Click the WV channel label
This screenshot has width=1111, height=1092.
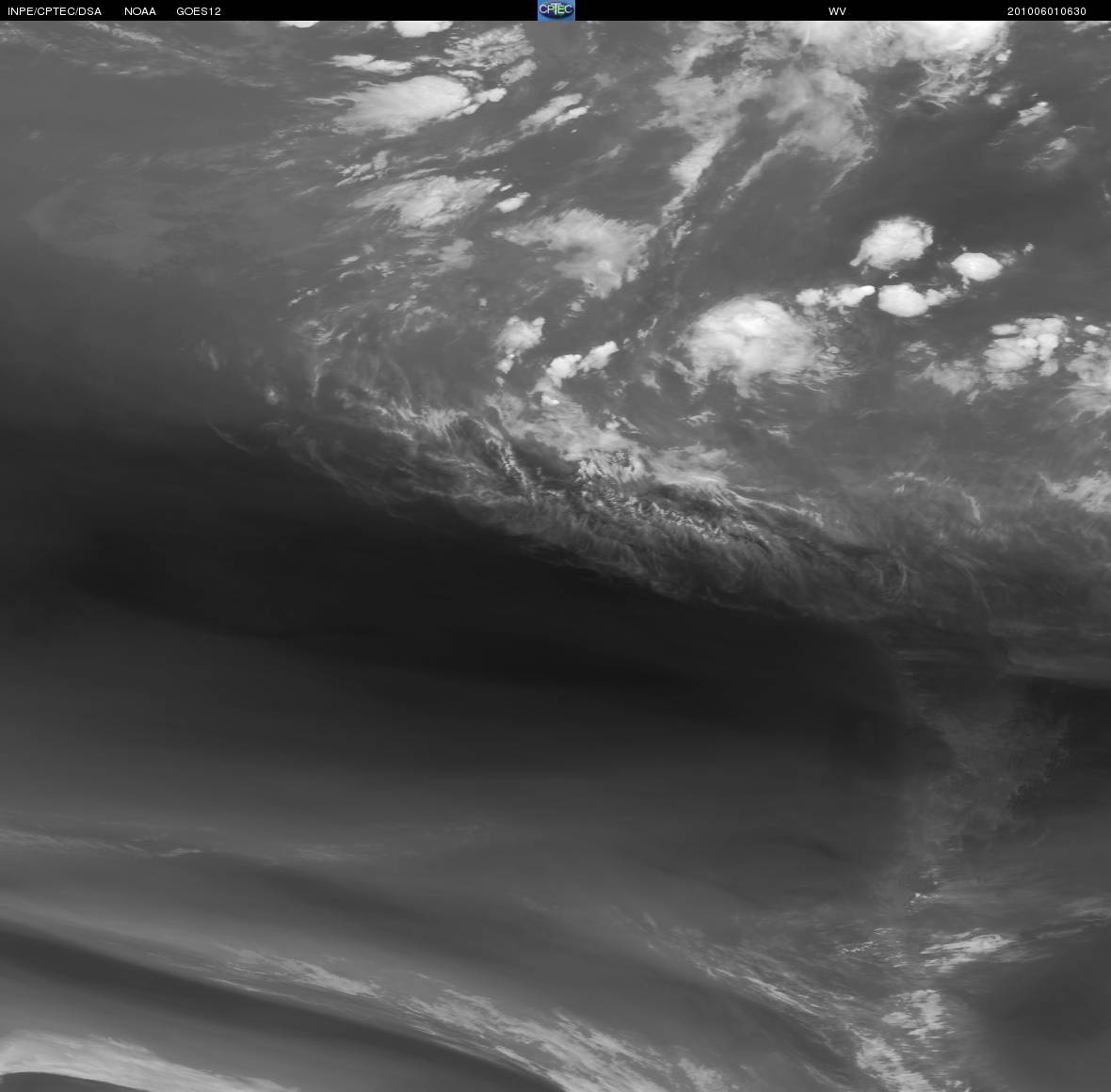(837, 11)
